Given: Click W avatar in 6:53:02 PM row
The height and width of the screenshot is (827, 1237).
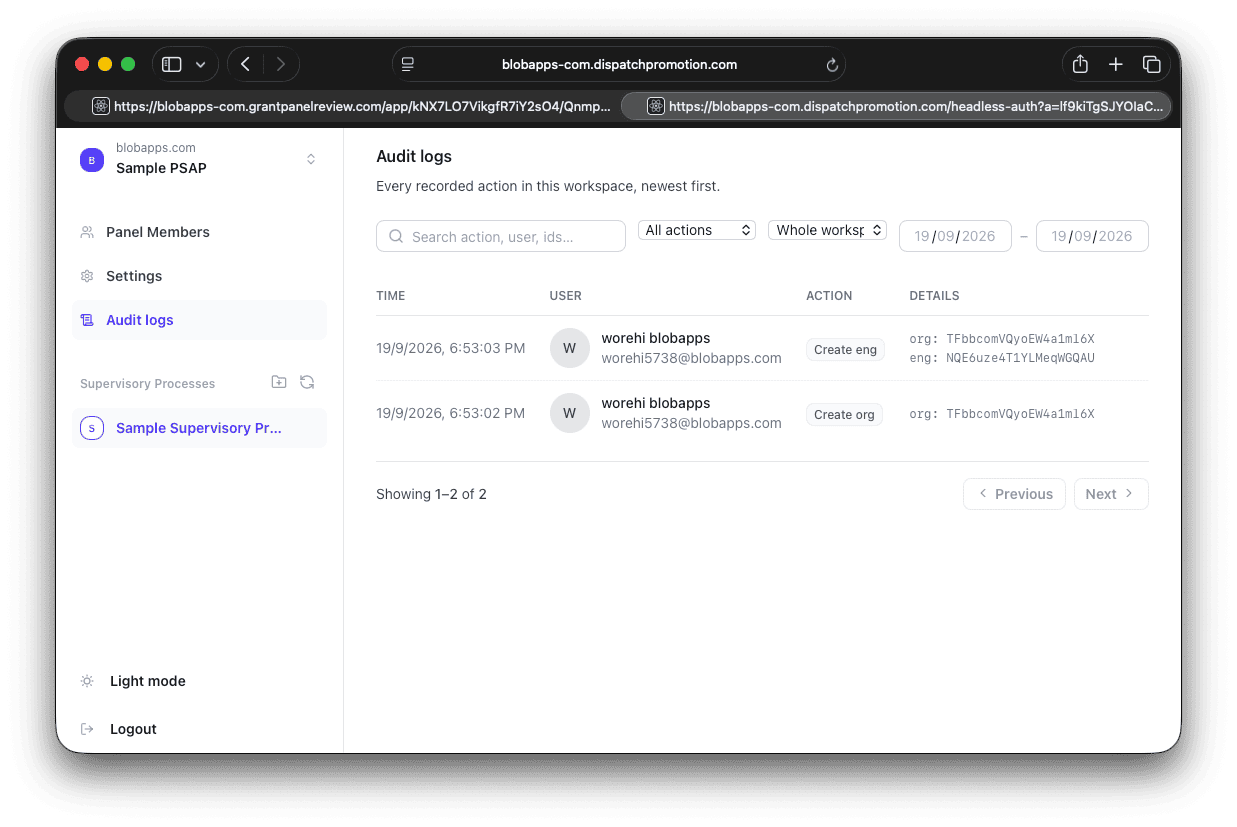Looking at the screenshot, I should point(570,413).
